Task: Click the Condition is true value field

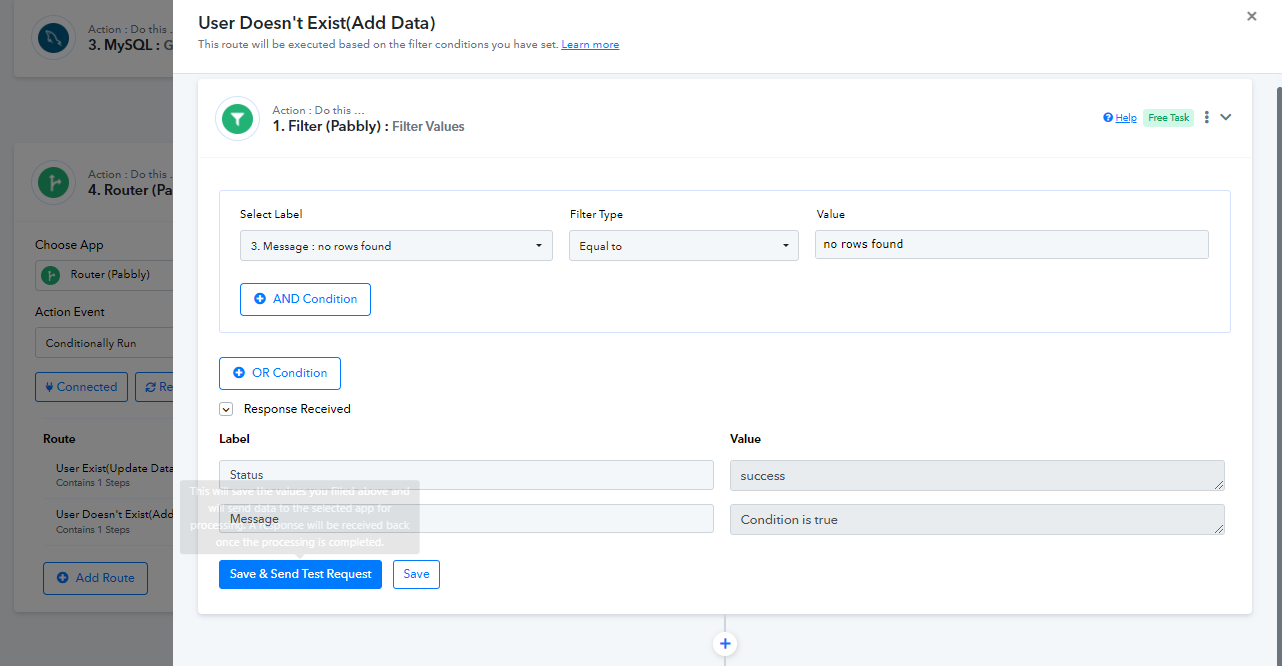Action: point(977,520)
